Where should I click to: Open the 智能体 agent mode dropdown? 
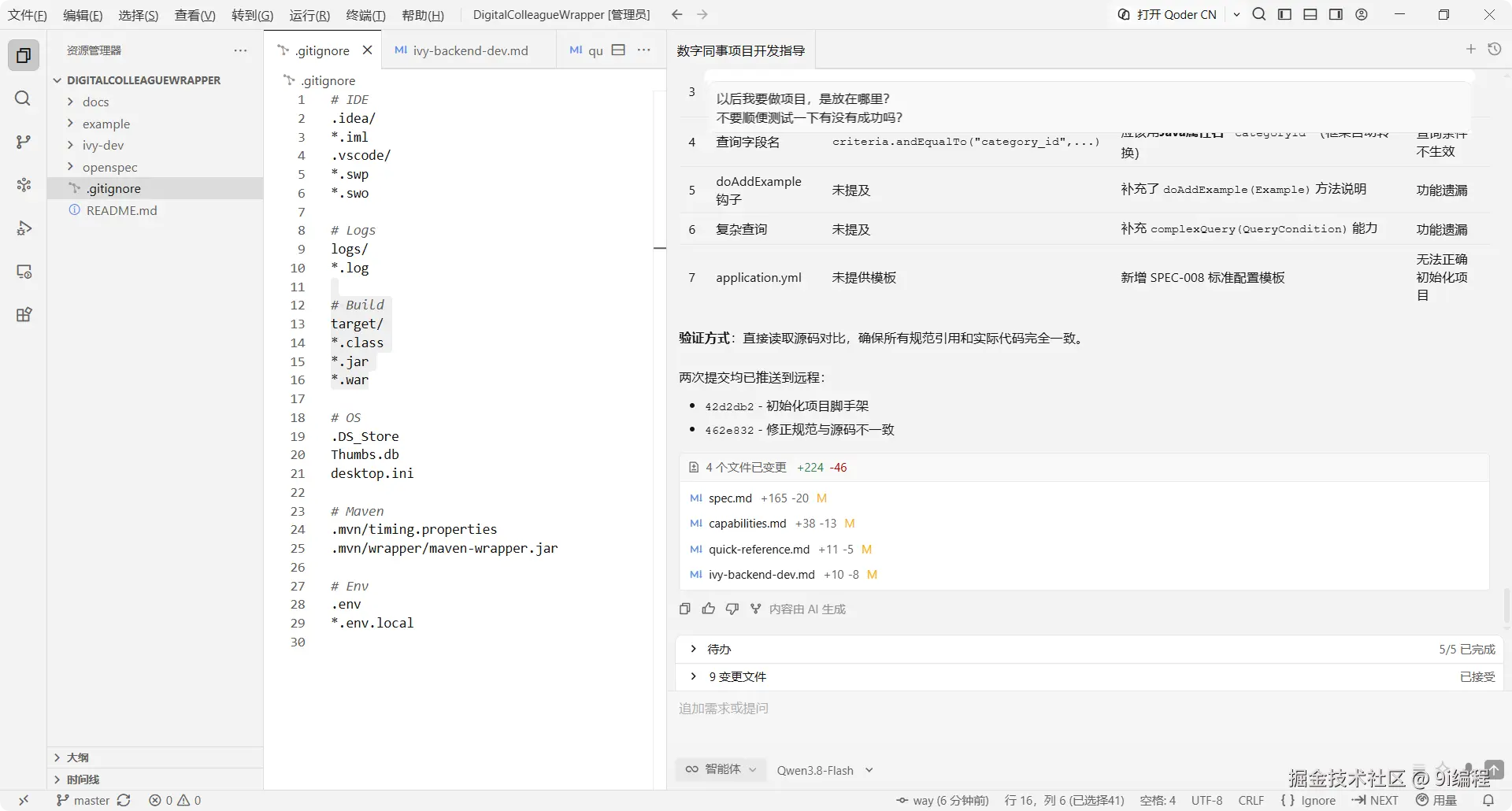721,769
